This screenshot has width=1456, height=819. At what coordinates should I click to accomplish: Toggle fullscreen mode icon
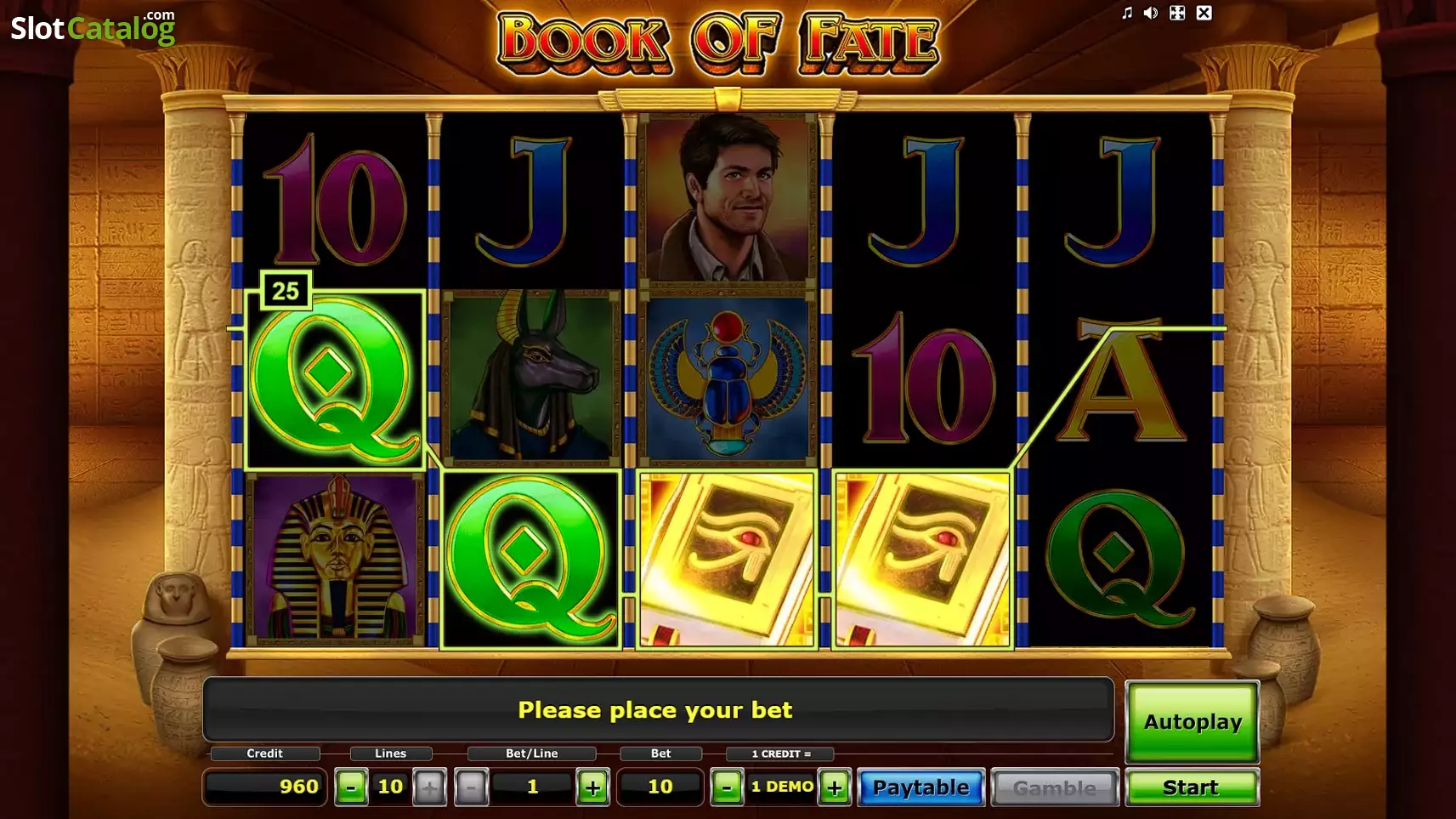1177,13
